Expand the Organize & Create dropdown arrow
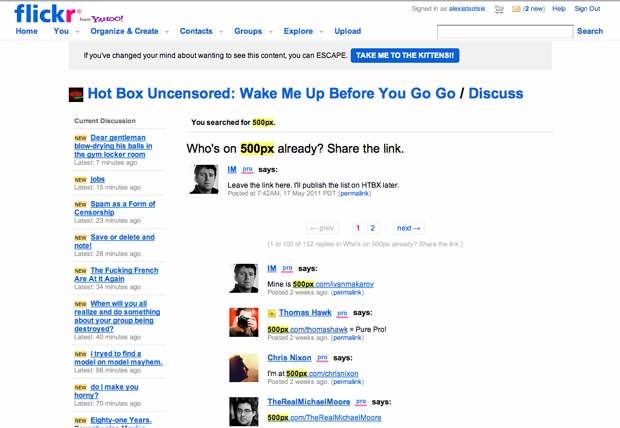The width and height of the screenshot is (620, 428). [x=167, y=32]
